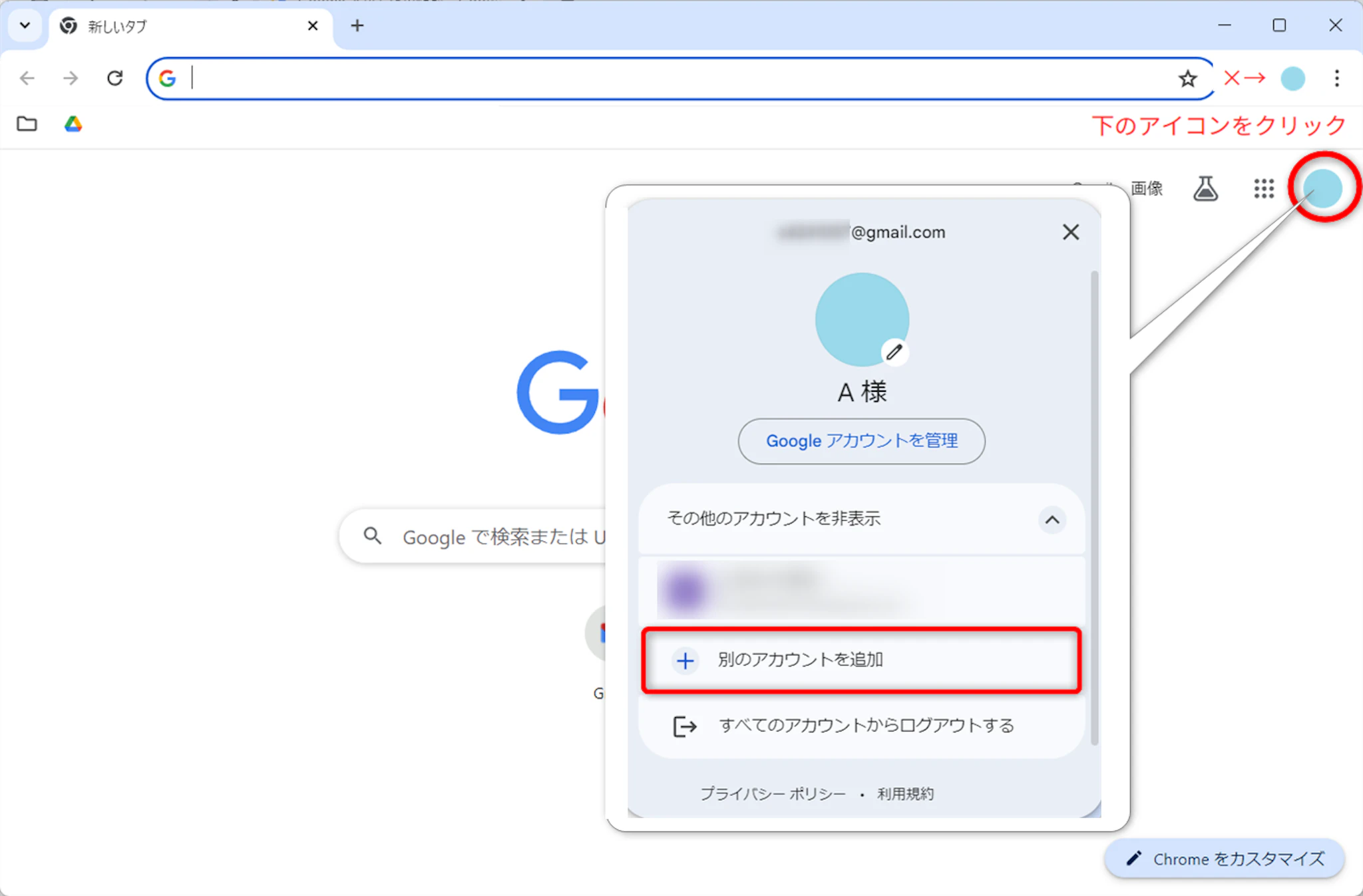The width and height of the screenshot is (1363, 896).
Task: Open a new tab with plus button
Action: pyautogui.click(x=357, y=26)
